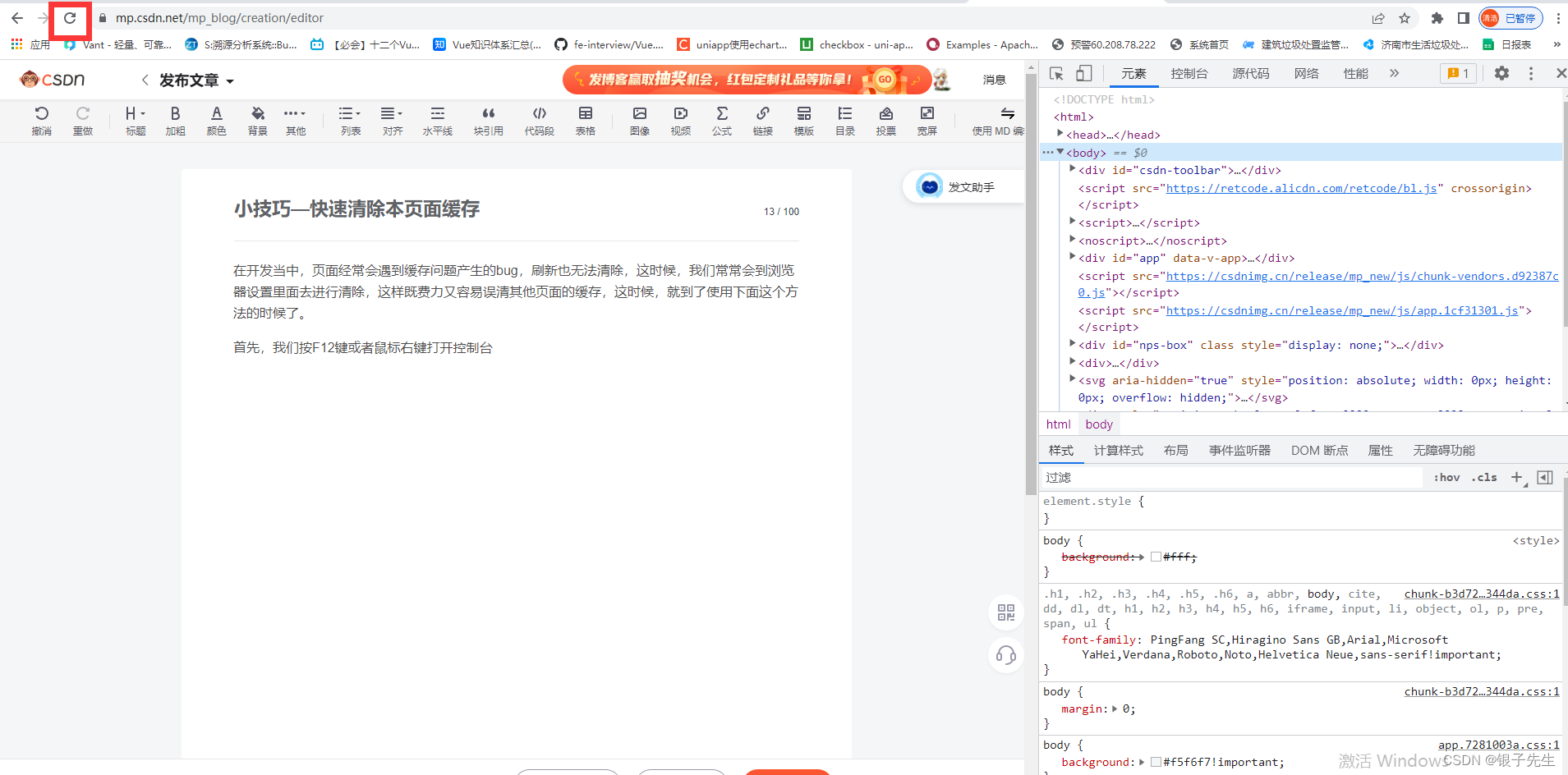Open the other (其他) formatting dropdown
The image size is (1568, 775).
click(295, 121)
